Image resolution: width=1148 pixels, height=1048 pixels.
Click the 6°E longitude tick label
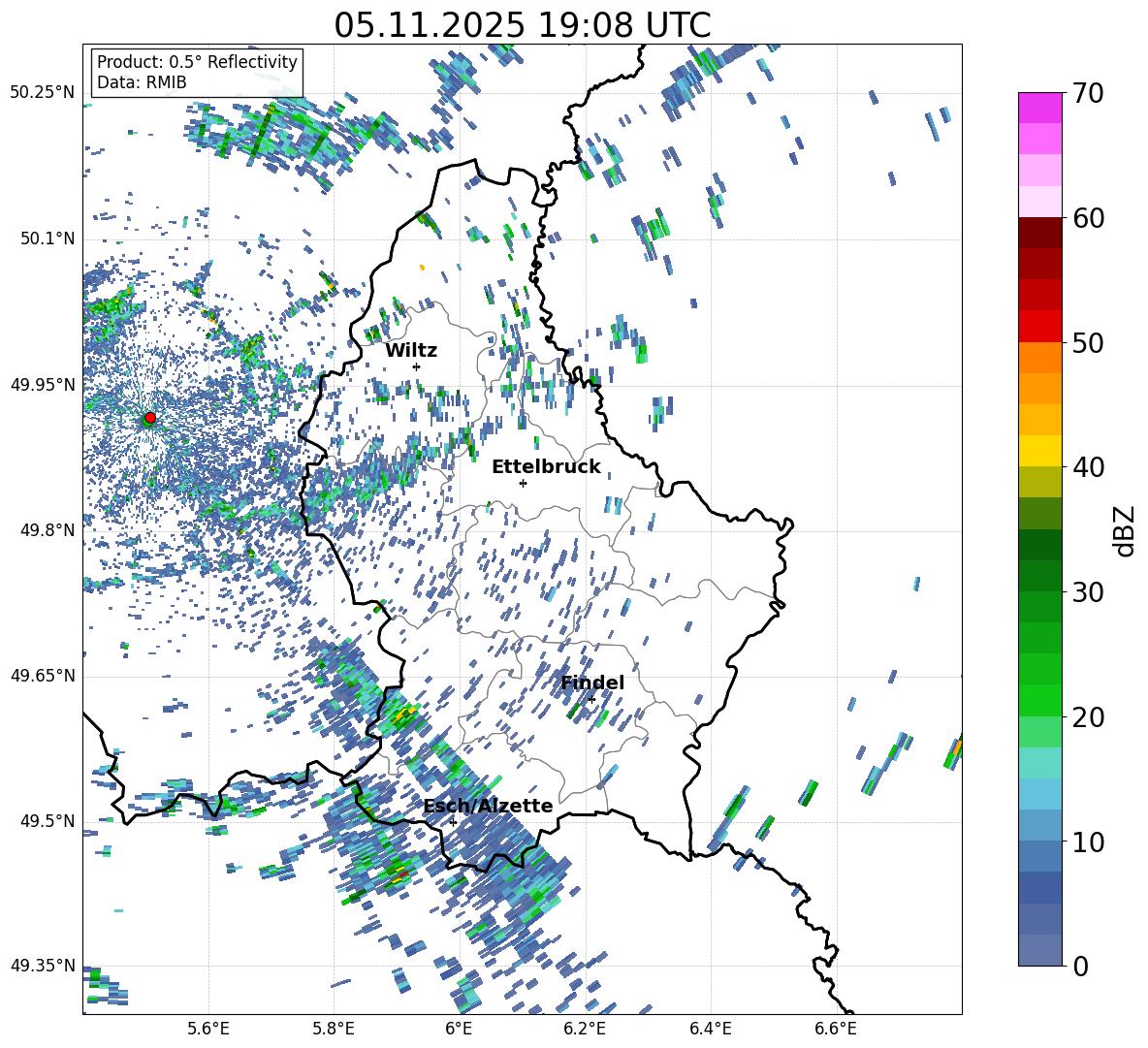pos(459,1029)
